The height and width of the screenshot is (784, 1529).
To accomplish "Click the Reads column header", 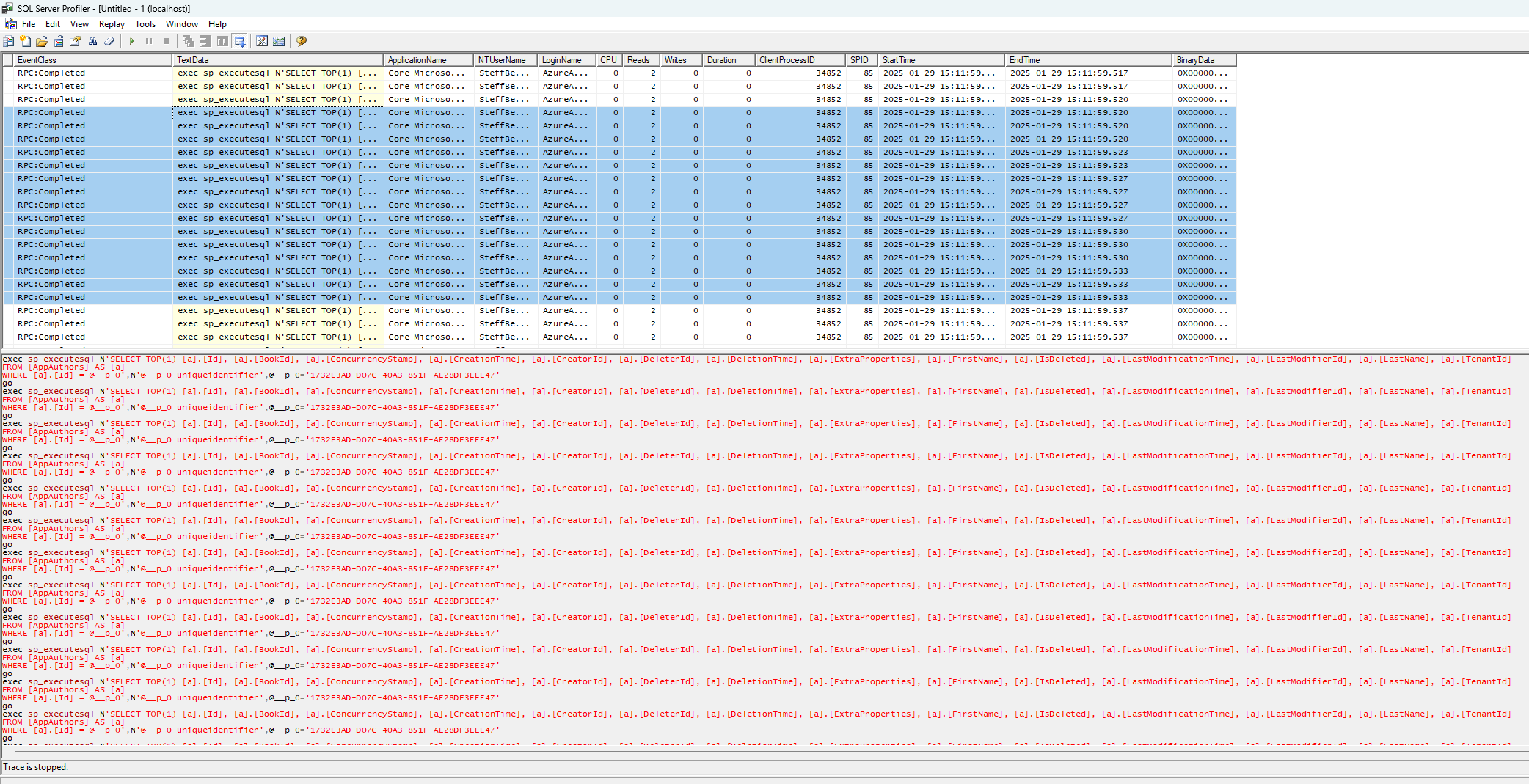I will click(640, 60).
